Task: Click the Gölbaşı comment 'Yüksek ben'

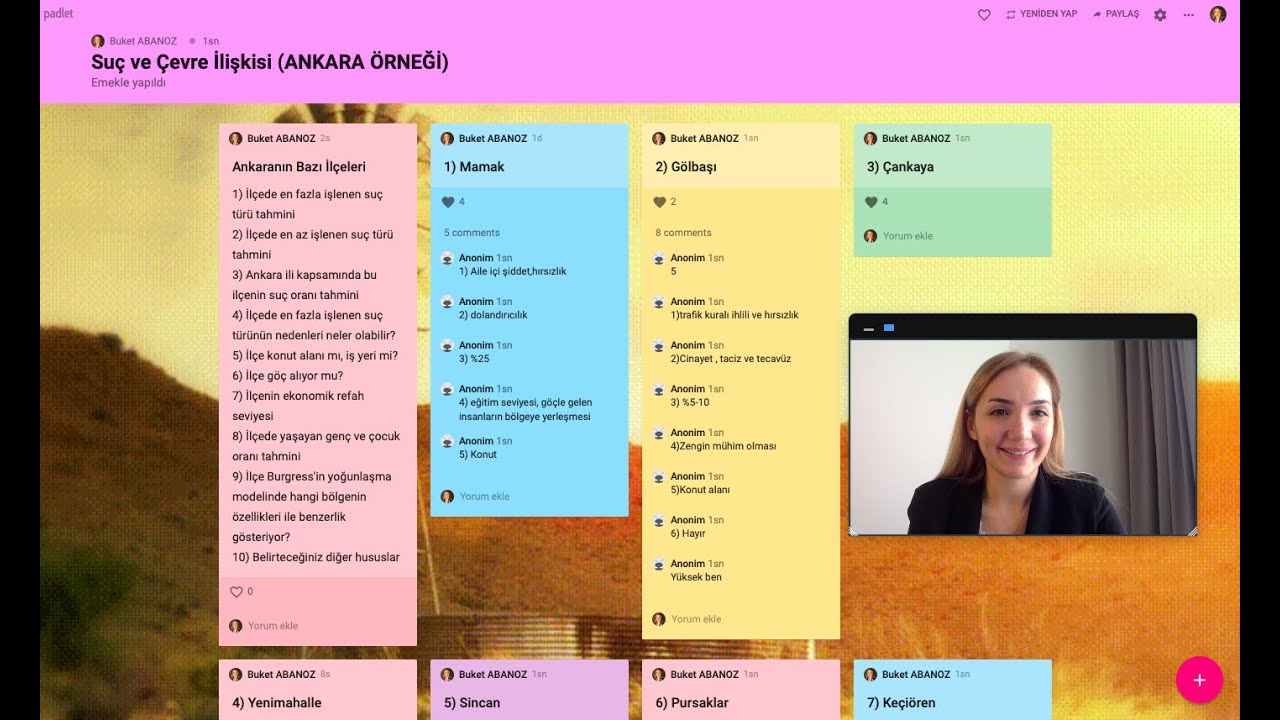Action: [x=696, y=577]
